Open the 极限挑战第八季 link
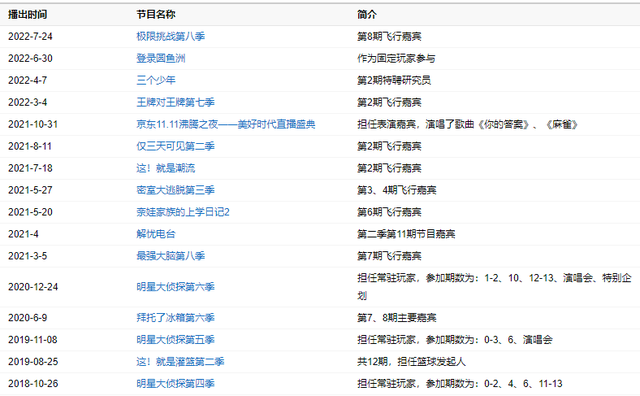Screen dimensions: 640x396 (171, 36)
